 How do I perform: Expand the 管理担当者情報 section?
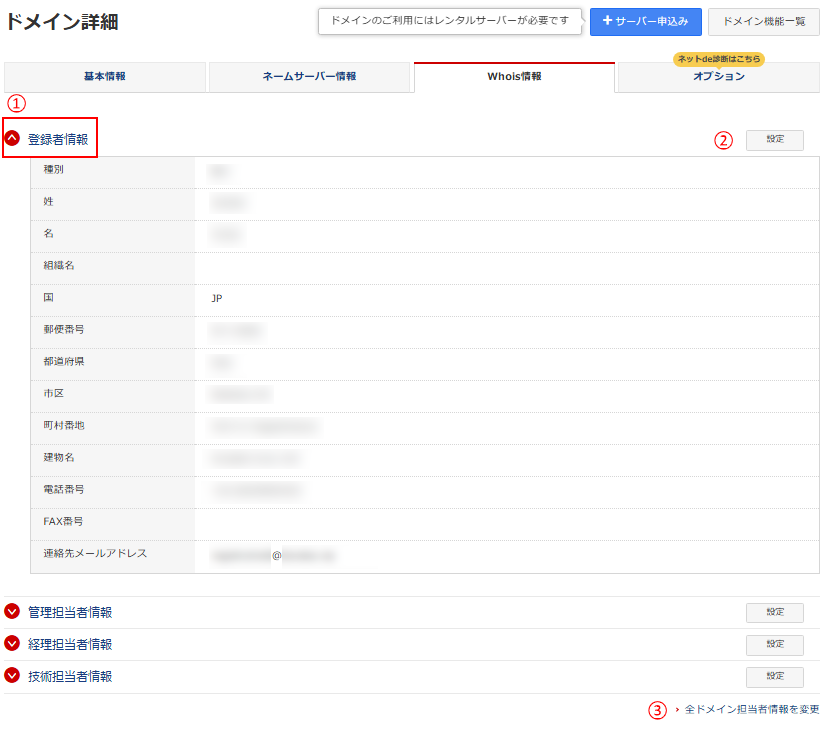pos(12,612)
